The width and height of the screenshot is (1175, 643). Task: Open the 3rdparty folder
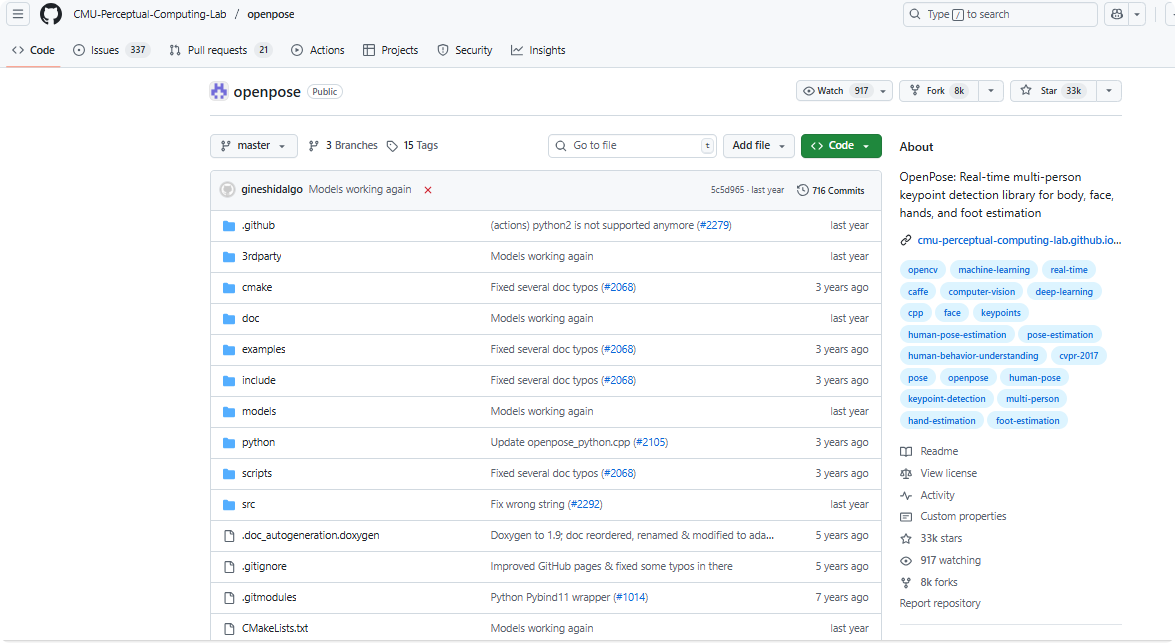pos(262,256)
